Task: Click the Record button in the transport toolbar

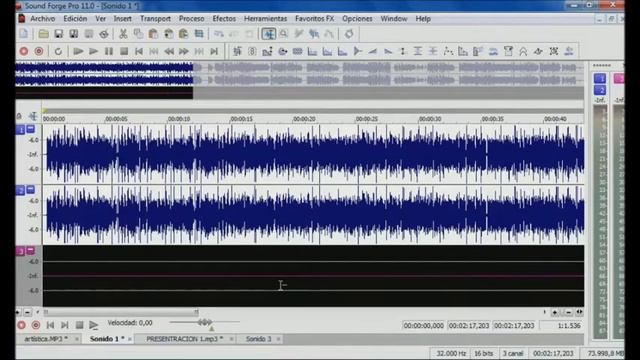Action: point(24,51)
